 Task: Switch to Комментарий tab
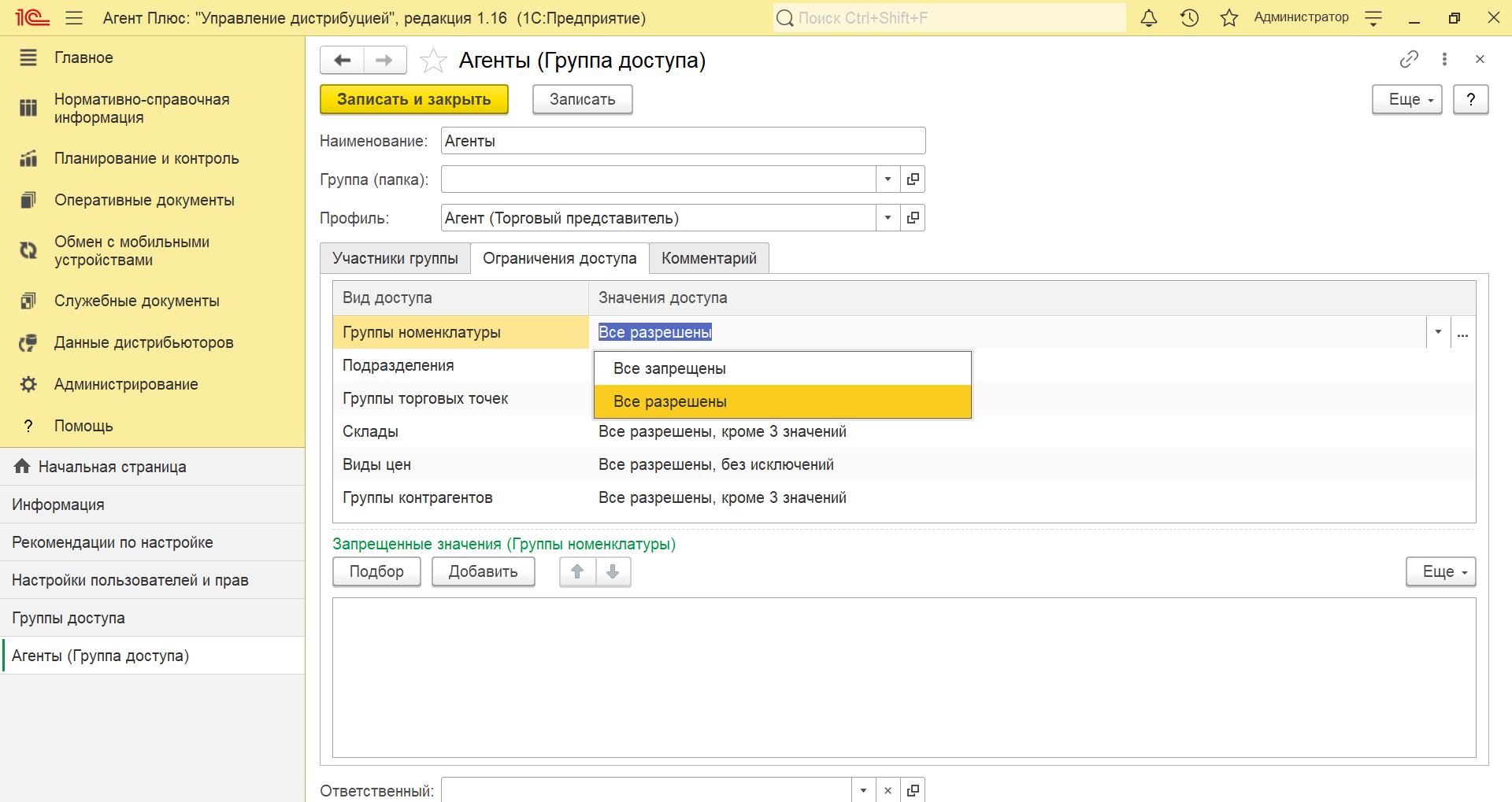709,259
